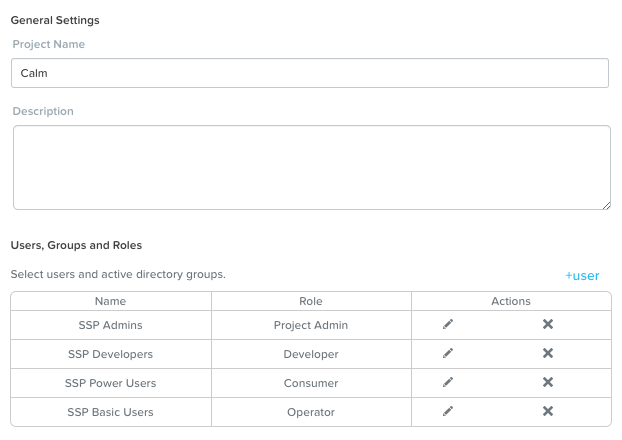
Task: Click the Project Name label
Action: (x=49, y=44)
